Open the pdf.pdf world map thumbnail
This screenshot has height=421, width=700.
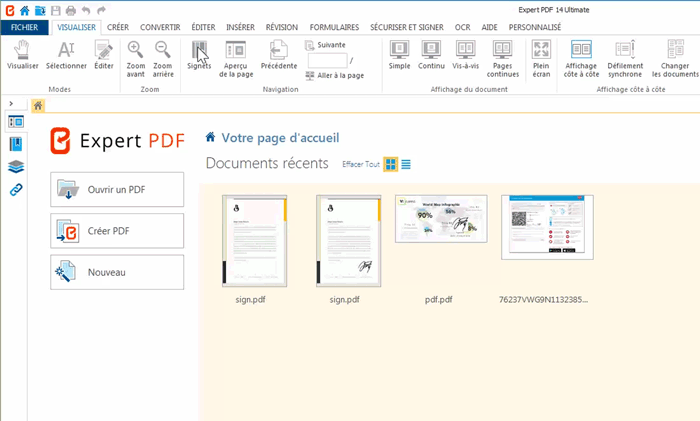[x=441, y=219]
